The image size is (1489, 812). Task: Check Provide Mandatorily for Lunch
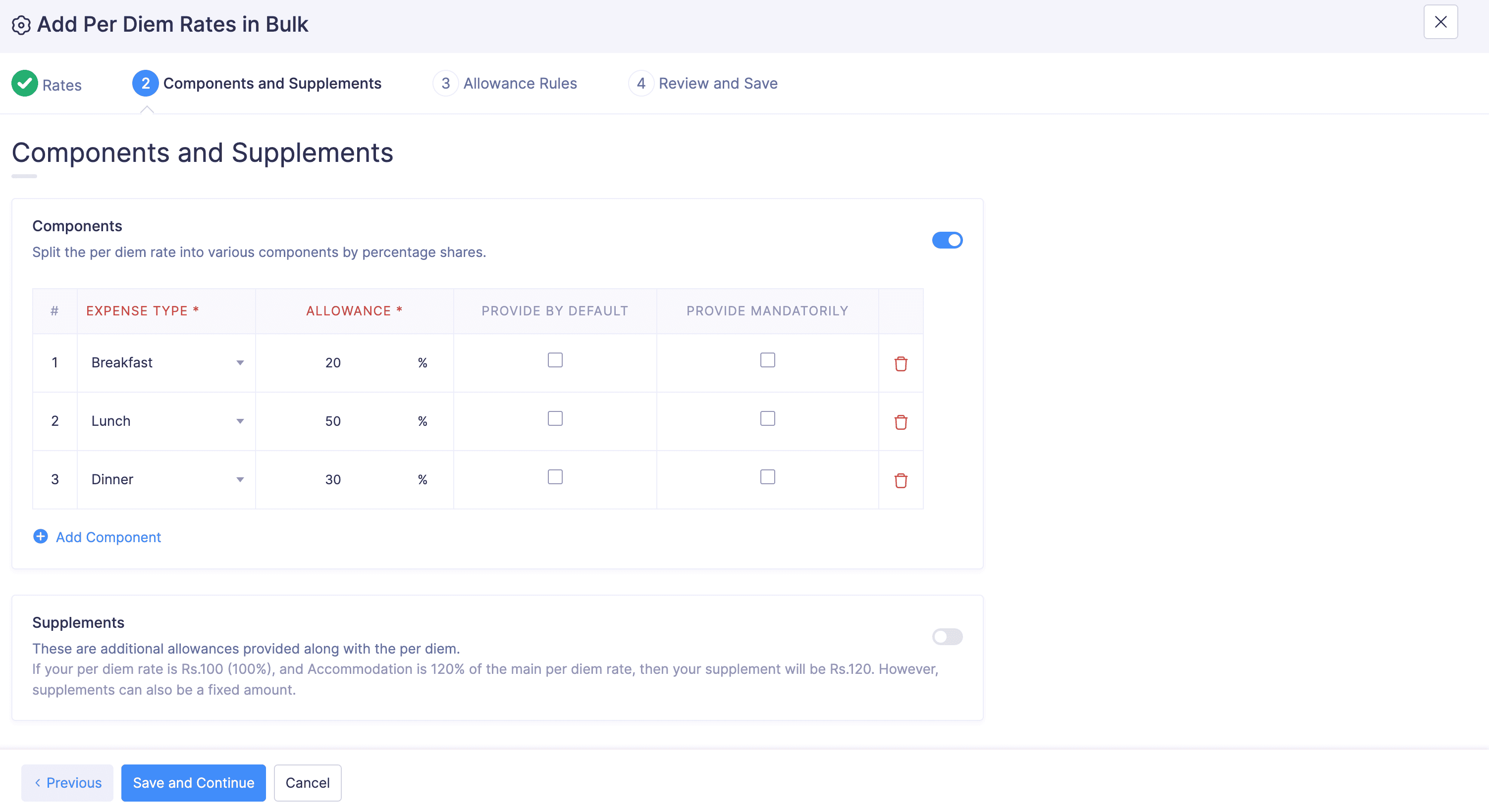click(767, 418)
